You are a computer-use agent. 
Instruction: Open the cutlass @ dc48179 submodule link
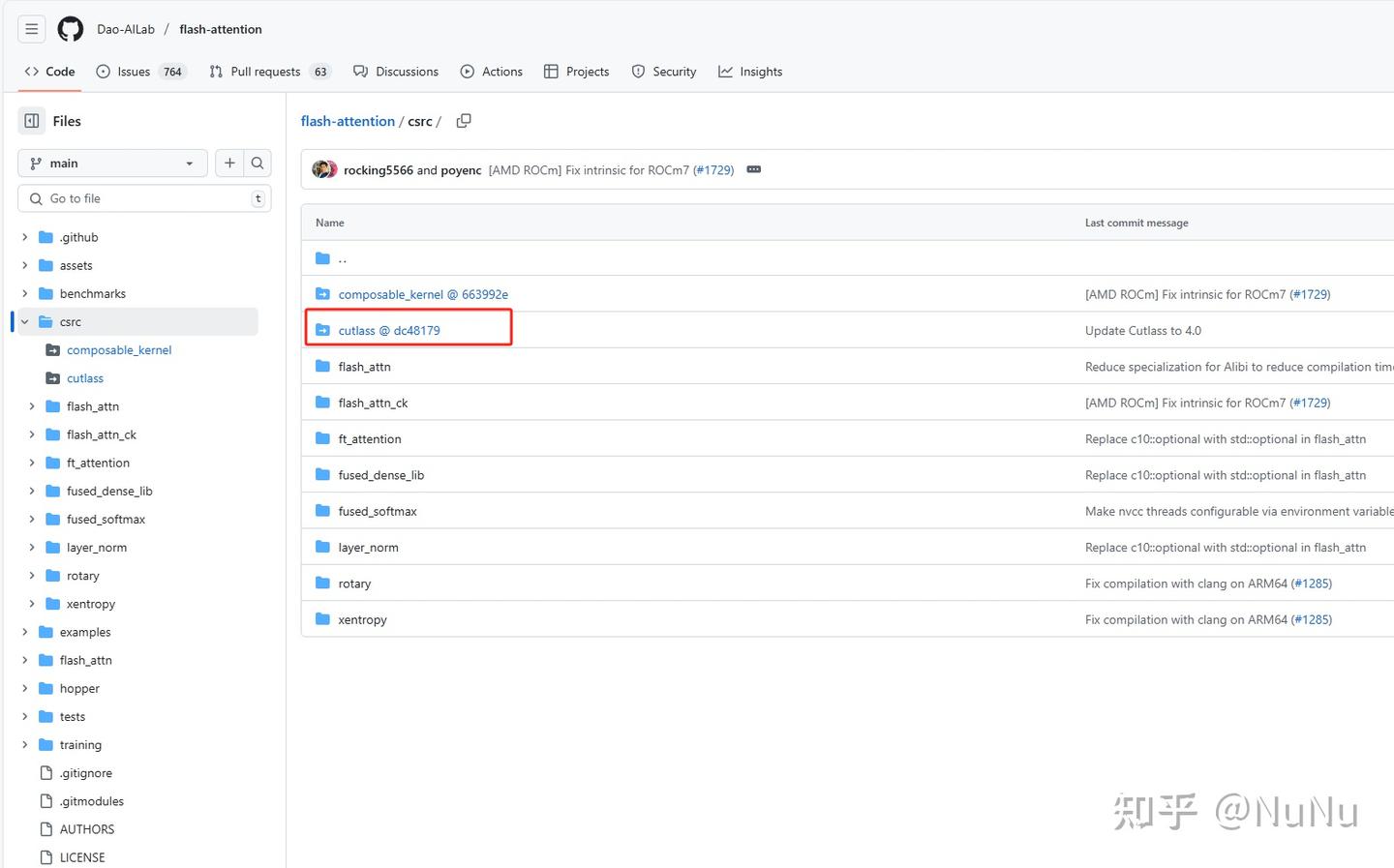click(x=389, y=331)
